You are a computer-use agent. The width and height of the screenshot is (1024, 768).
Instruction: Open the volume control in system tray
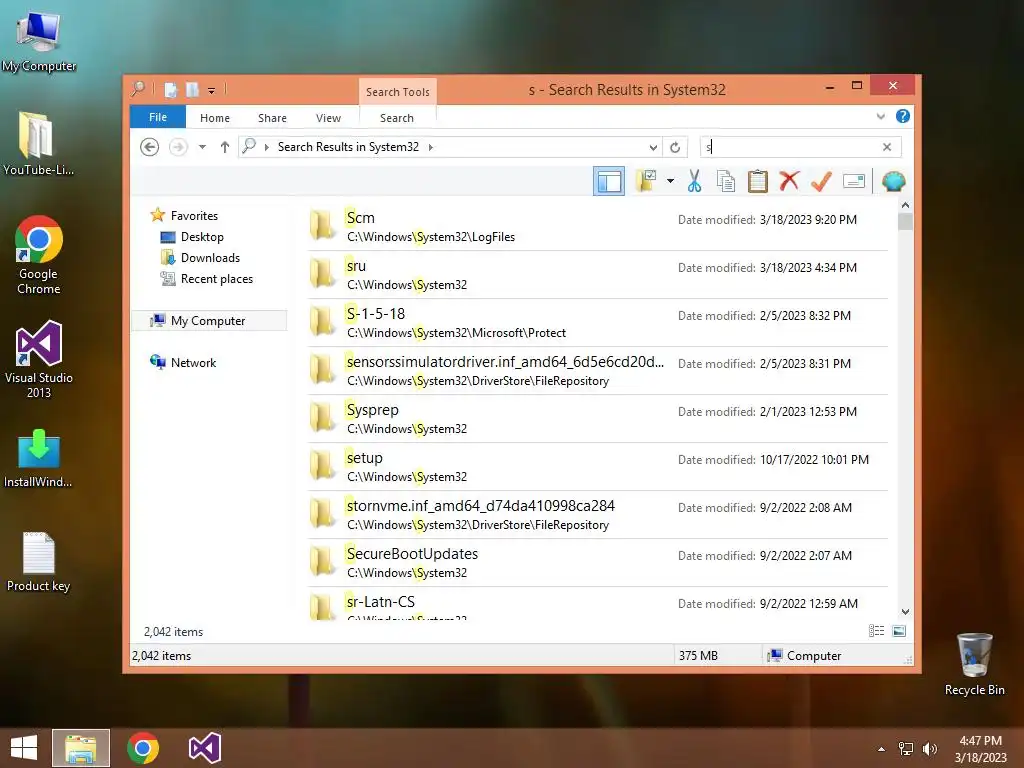[x=929, y=749]
